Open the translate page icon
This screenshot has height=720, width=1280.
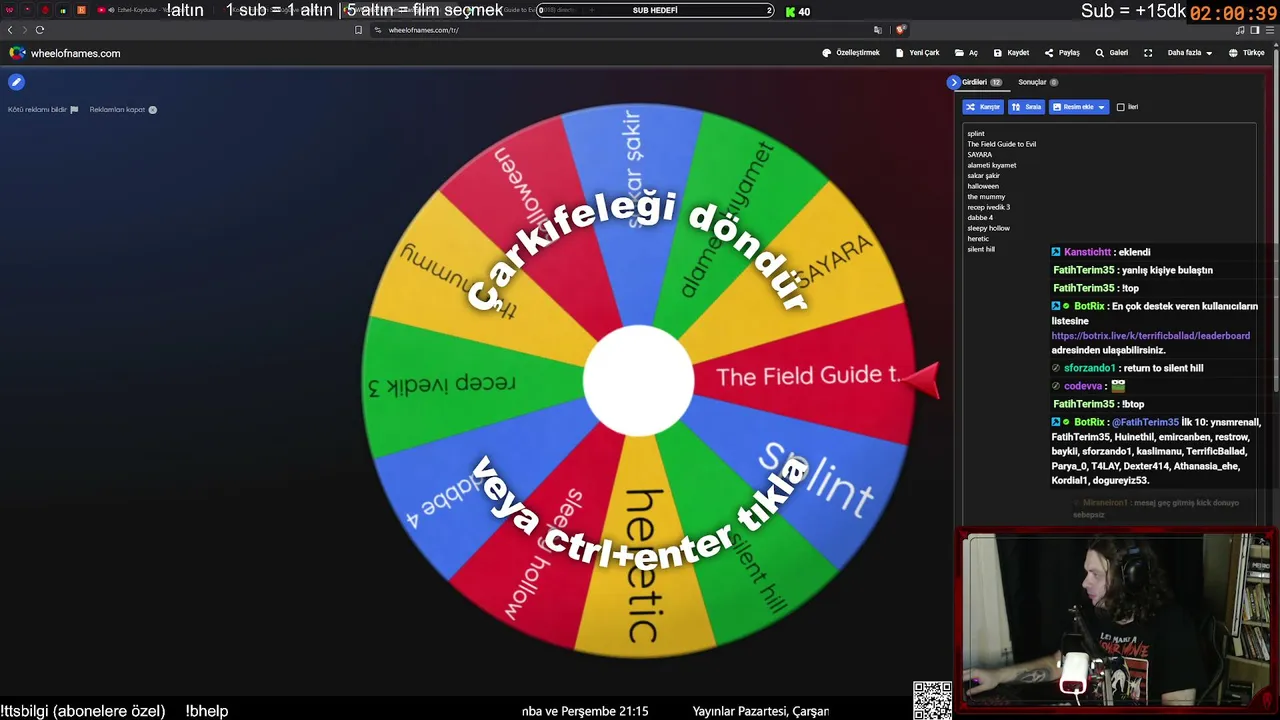pos(878,30)
